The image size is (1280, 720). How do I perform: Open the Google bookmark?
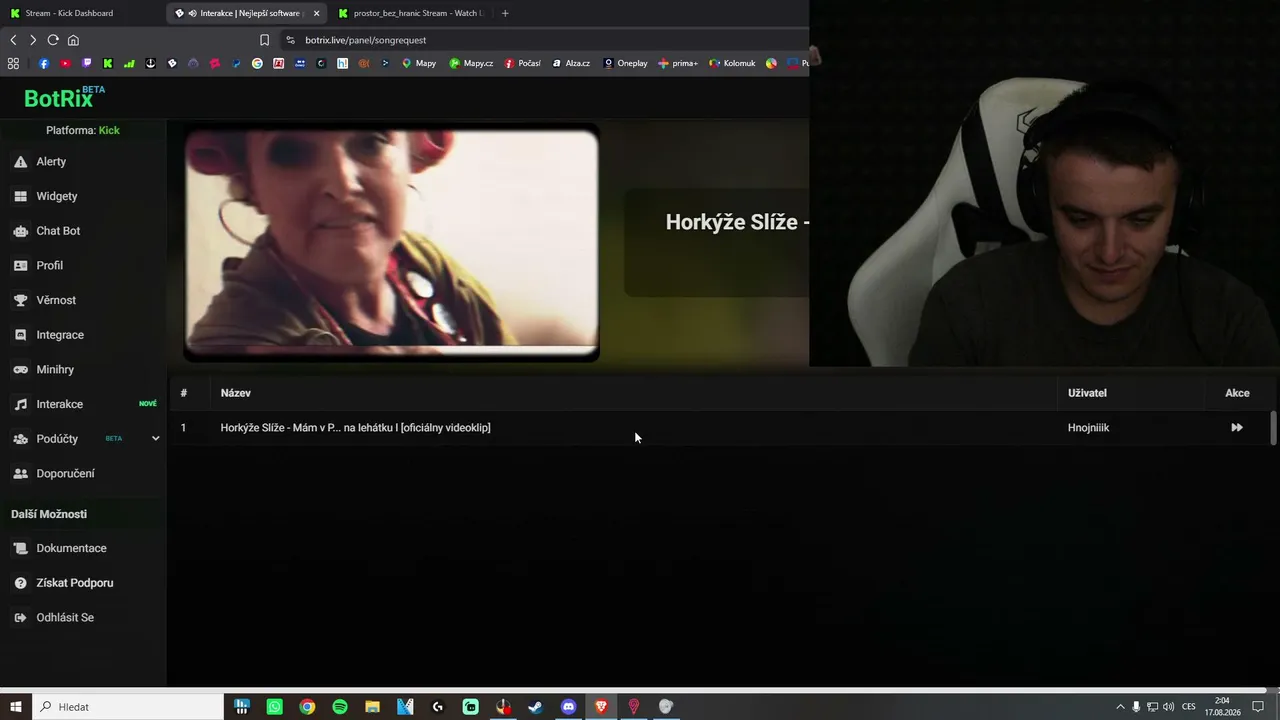pos(257,63)
